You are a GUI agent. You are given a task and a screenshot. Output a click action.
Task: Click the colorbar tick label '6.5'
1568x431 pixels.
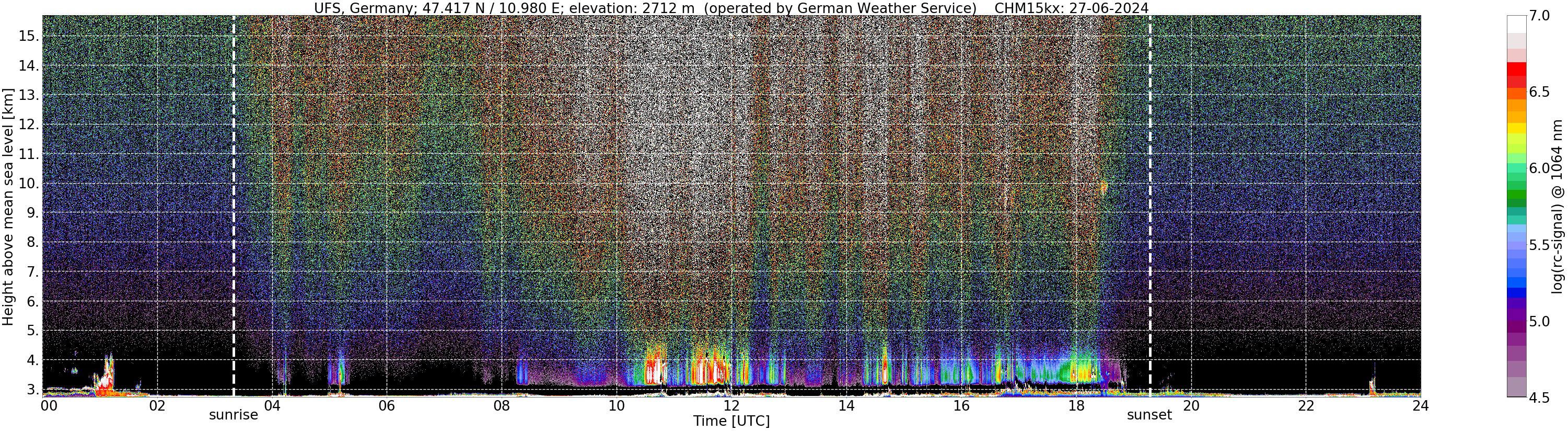(1540, 92)
